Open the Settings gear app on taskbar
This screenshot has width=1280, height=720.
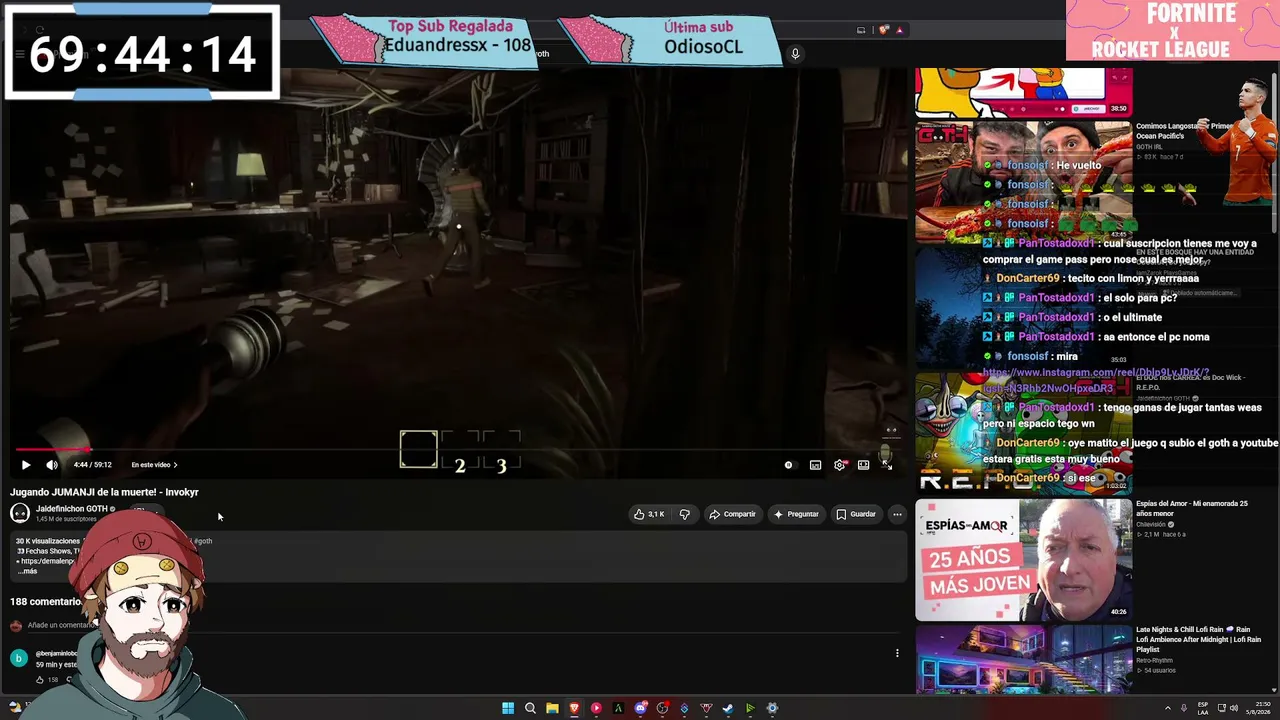pos(772,708)
